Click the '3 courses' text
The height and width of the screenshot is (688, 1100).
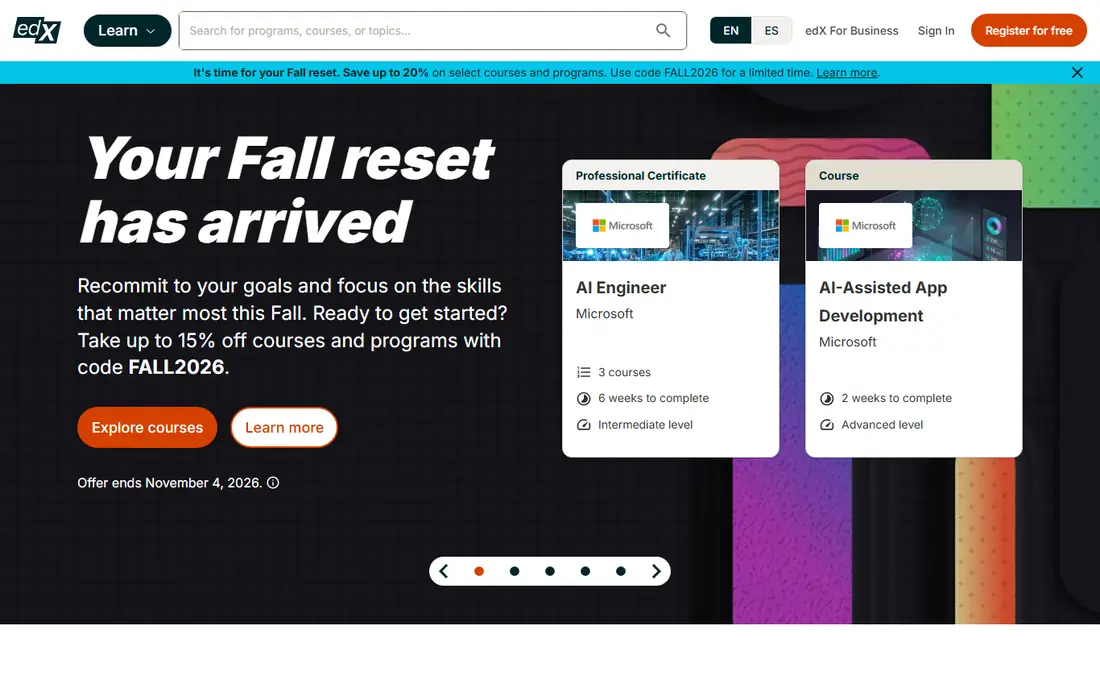coord(624,372)
